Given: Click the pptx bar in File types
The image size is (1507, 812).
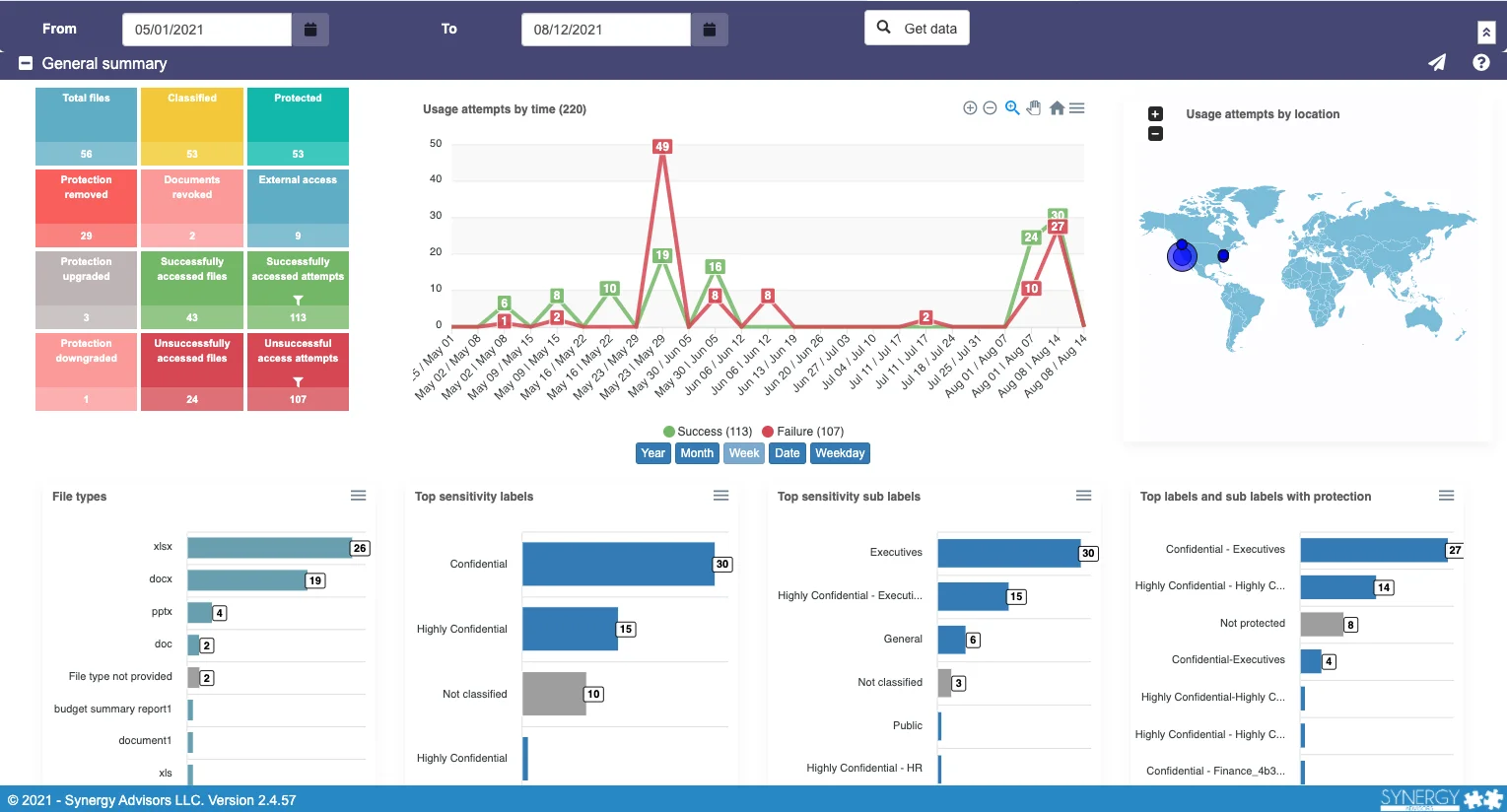Looking at the screenshot, I should click(x=200, y=613).
